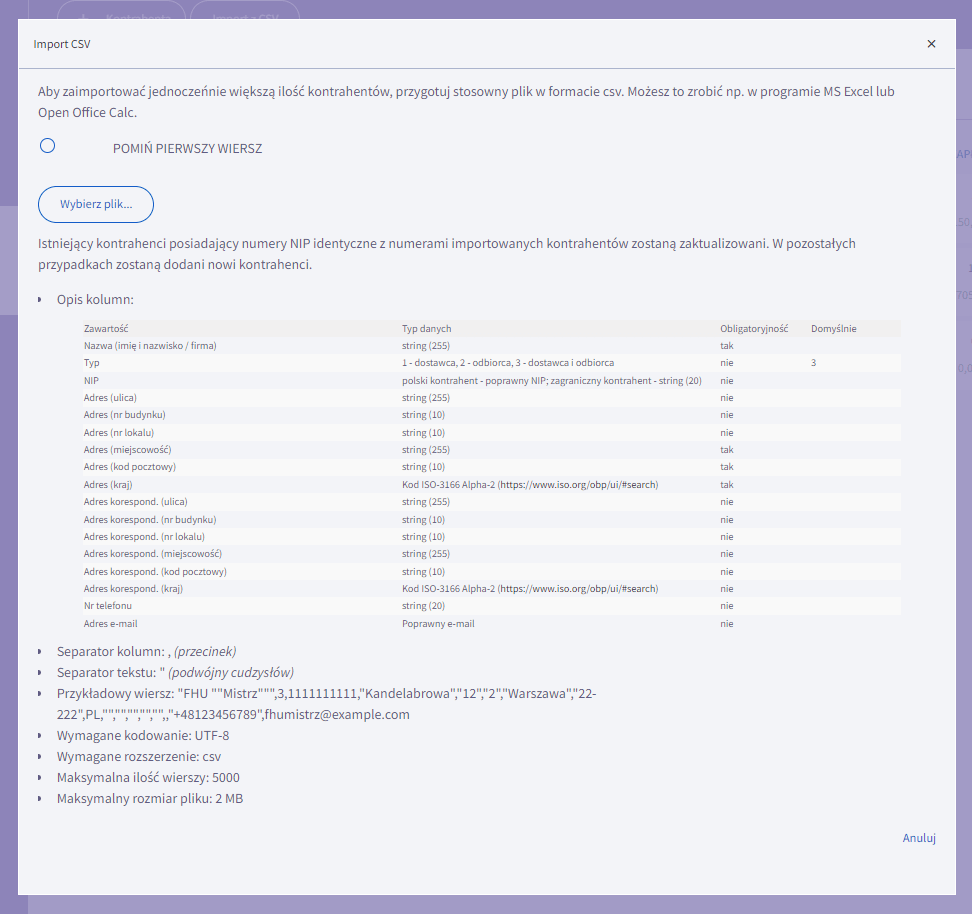This screenshot has width=972, height=914.
Task: Click the Typ danych column header
Action: (x=427, y=328)
